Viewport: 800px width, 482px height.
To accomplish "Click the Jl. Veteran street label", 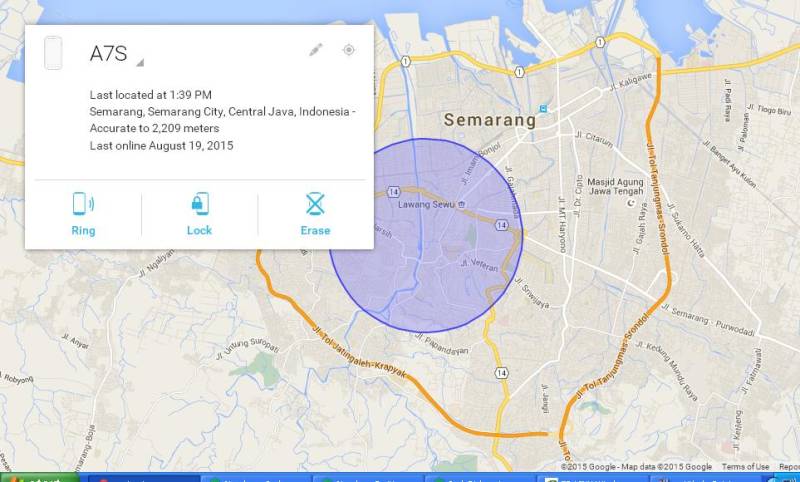I will 479,266.
